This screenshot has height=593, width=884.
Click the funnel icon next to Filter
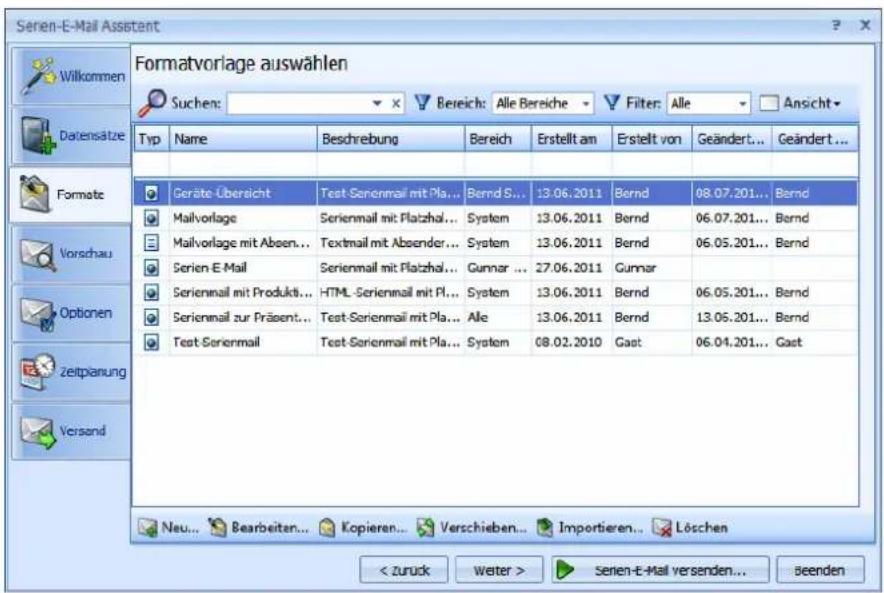pos(612,103)
